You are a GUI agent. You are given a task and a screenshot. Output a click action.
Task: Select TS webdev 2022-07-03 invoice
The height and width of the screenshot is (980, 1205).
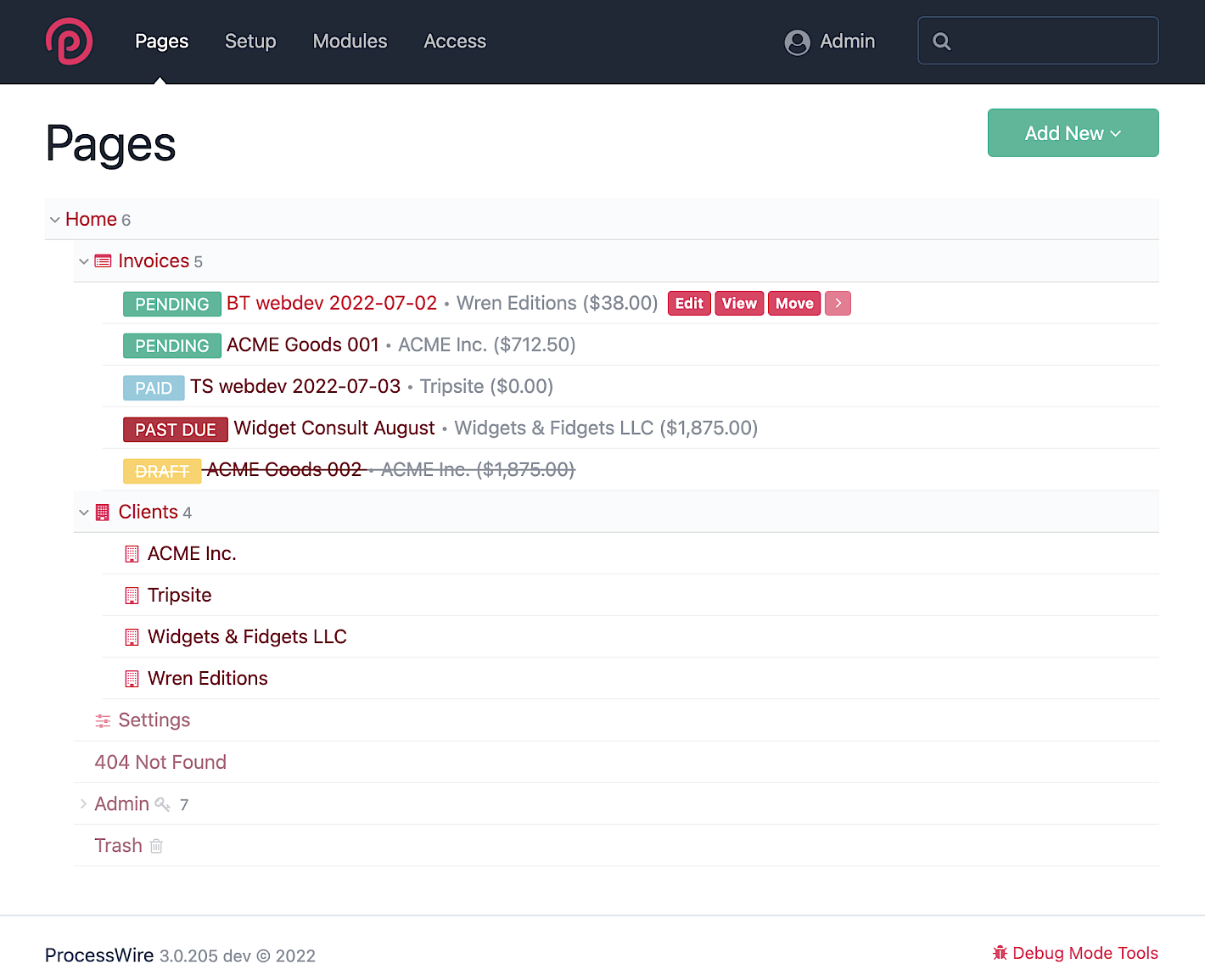295,386
